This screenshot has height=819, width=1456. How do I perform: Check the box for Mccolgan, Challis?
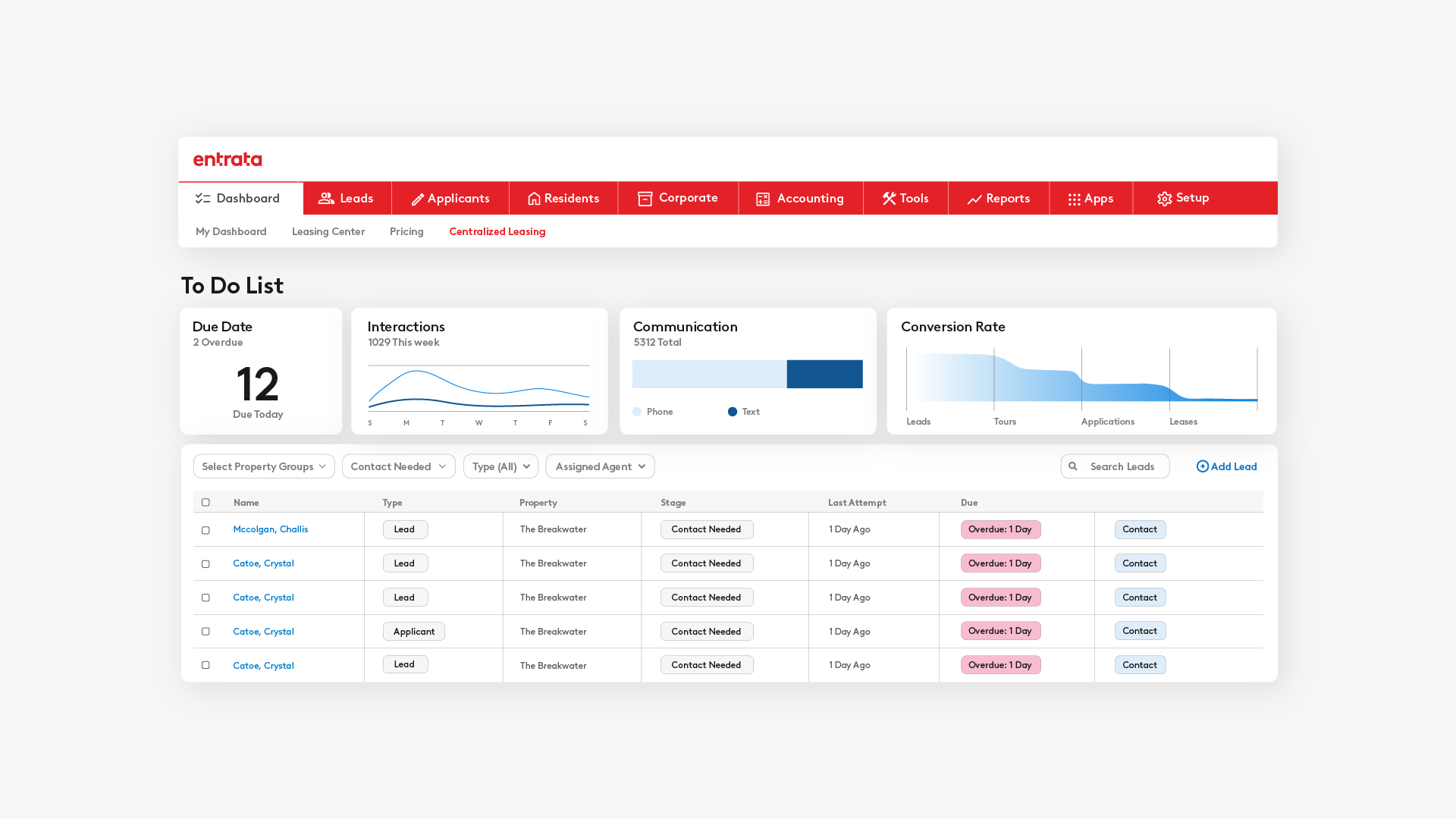coord(206,530)
